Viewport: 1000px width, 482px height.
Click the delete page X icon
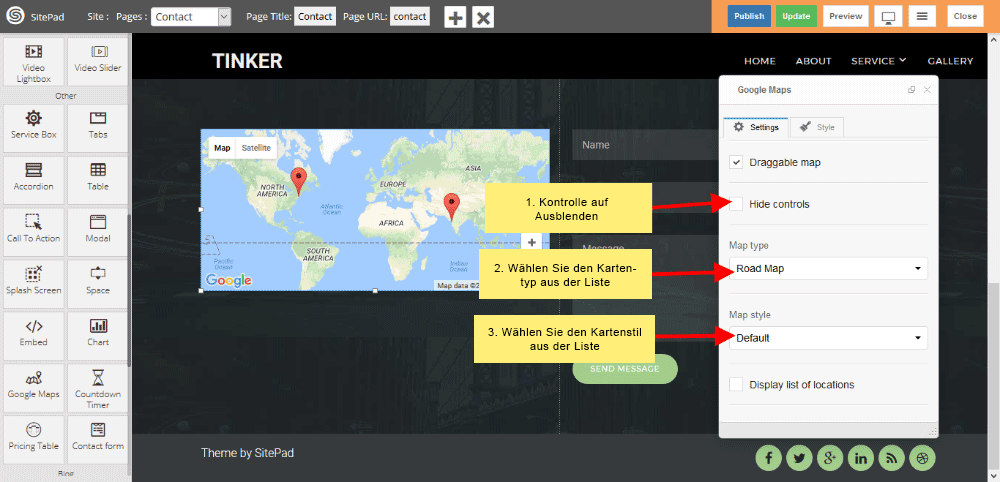tap(483, 17)
